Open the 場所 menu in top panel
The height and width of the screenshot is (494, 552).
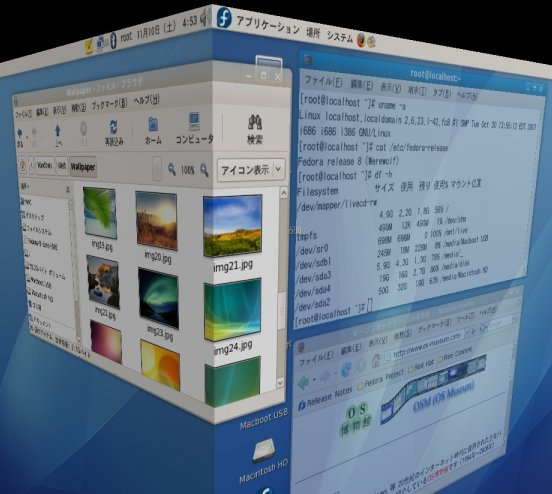coord(313,33)
